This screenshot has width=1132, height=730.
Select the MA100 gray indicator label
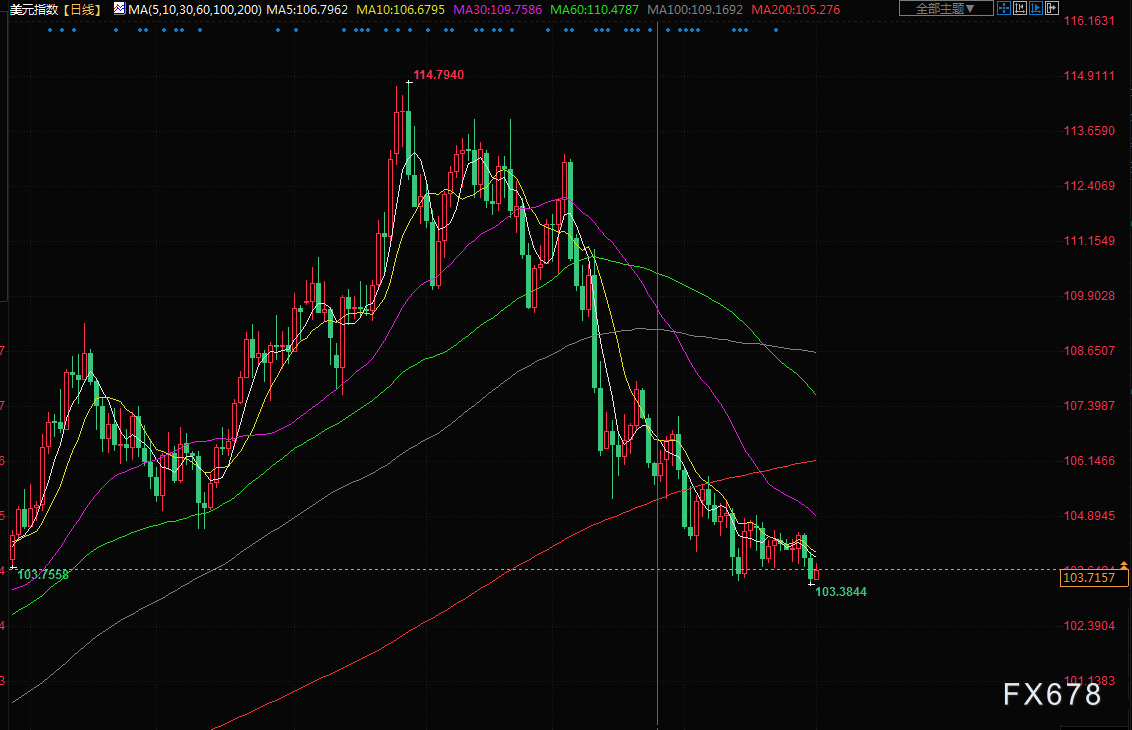[695, 9]
